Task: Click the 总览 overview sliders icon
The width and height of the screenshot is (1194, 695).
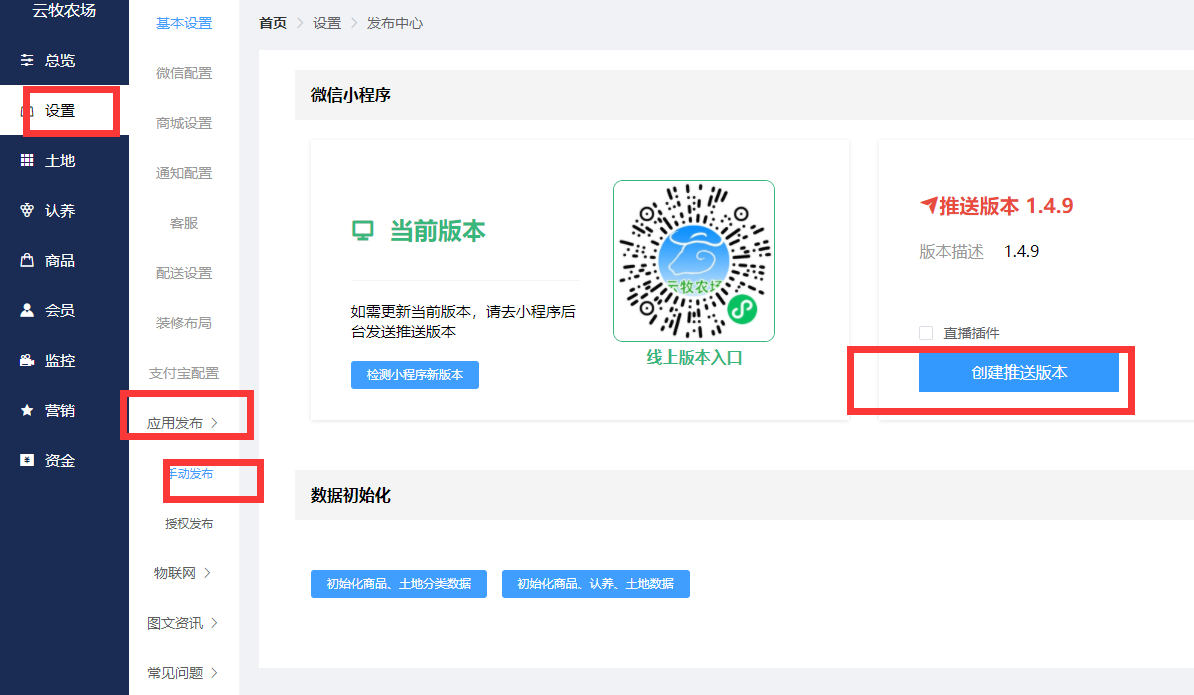Action: coord(27,60)
